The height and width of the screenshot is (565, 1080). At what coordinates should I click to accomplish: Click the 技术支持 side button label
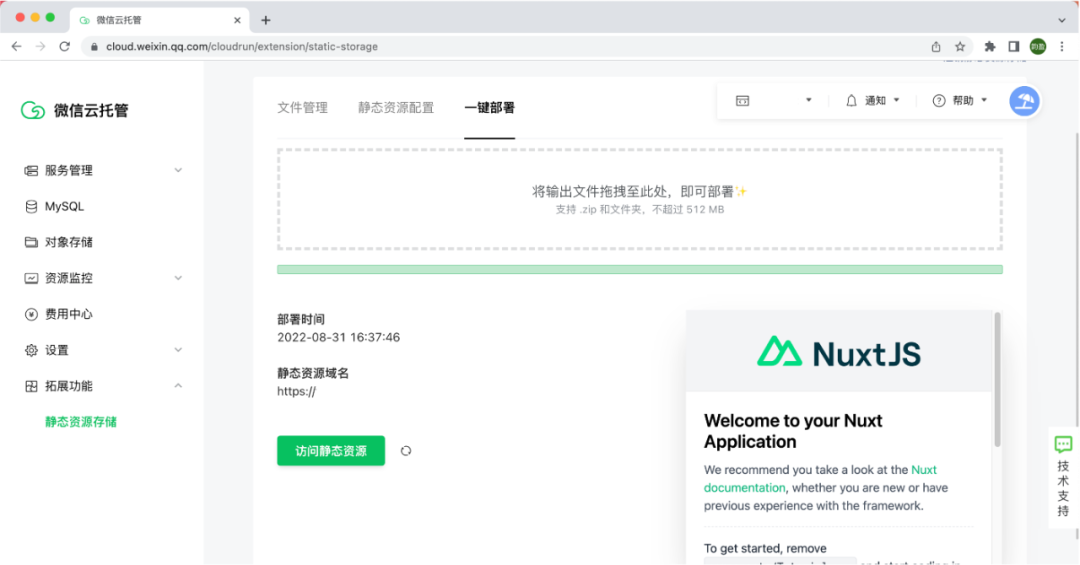1063,489
